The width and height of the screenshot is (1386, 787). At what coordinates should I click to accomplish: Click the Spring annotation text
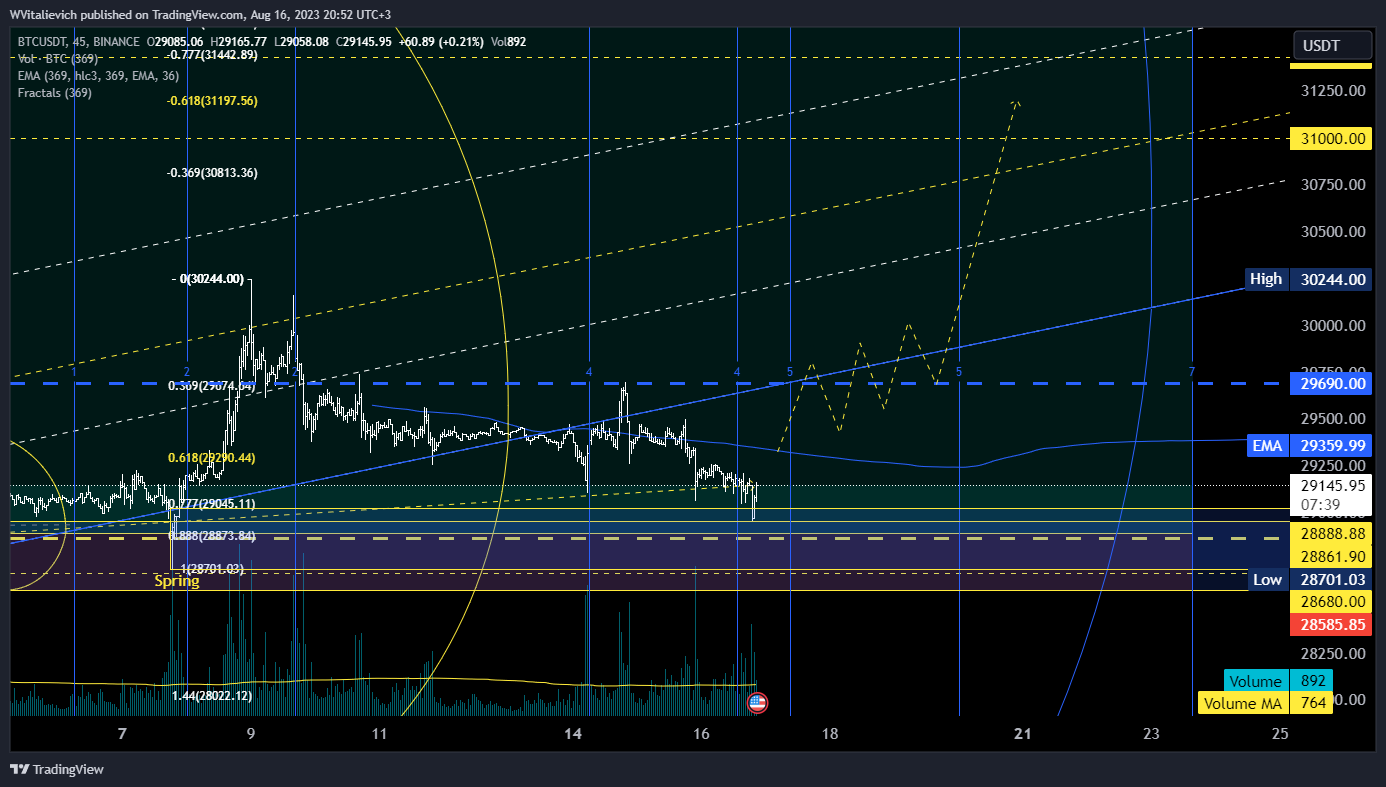pyautogui.click(x=176, y=581)
